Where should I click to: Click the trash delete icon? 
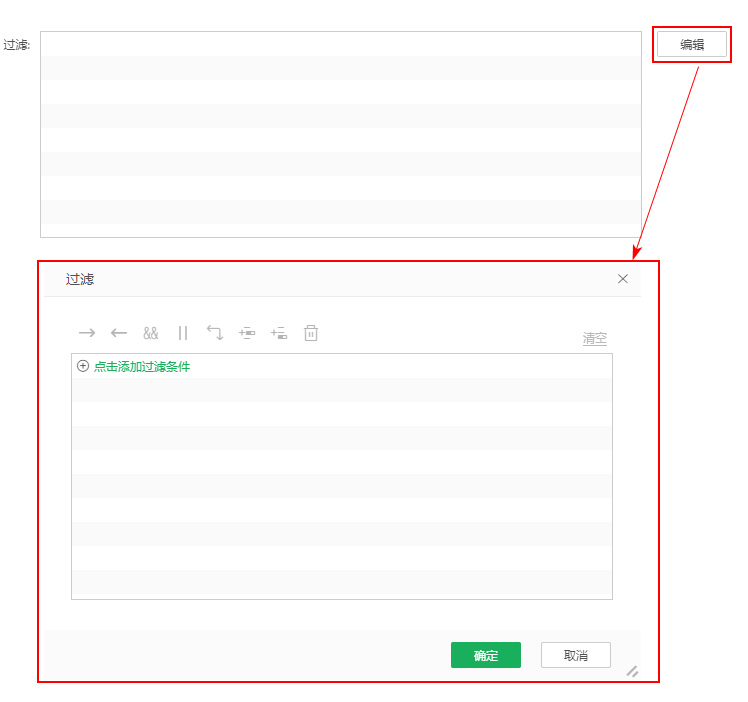pyautogui.click(x=311, y=333)
